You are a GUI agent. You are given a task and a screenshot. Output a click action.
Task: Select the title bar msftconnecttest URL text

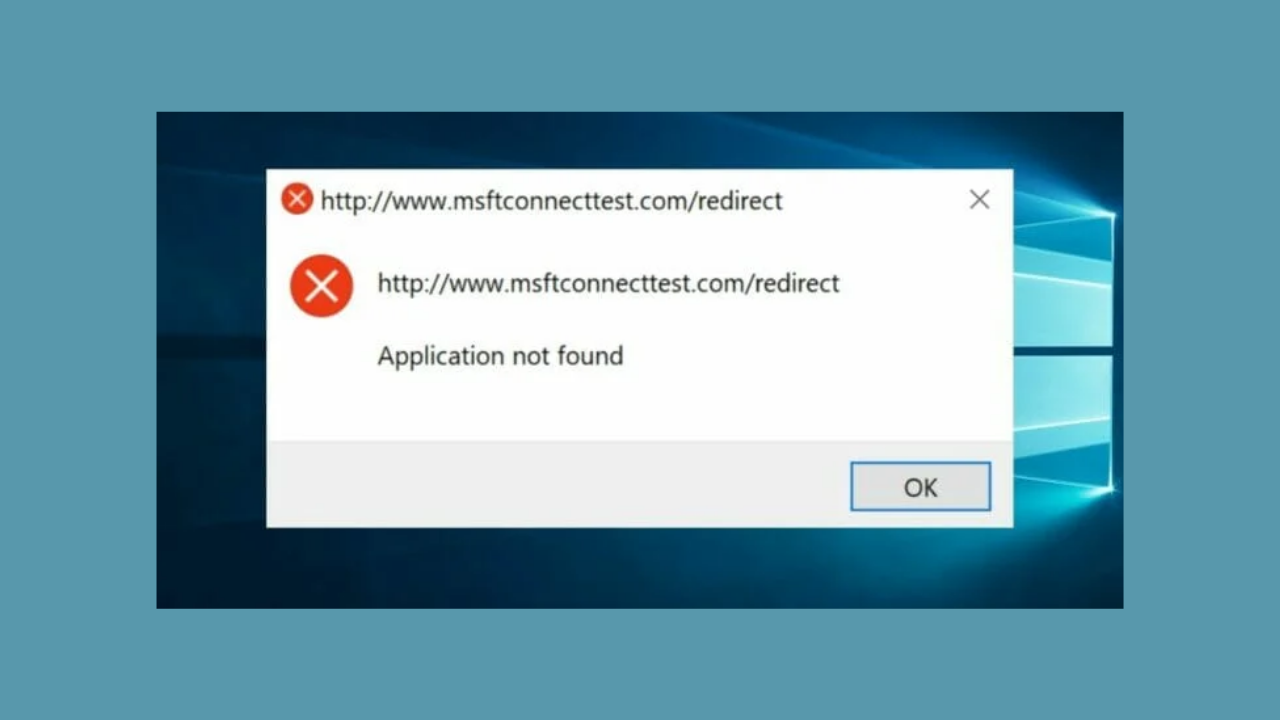click(x=551, y=201)
